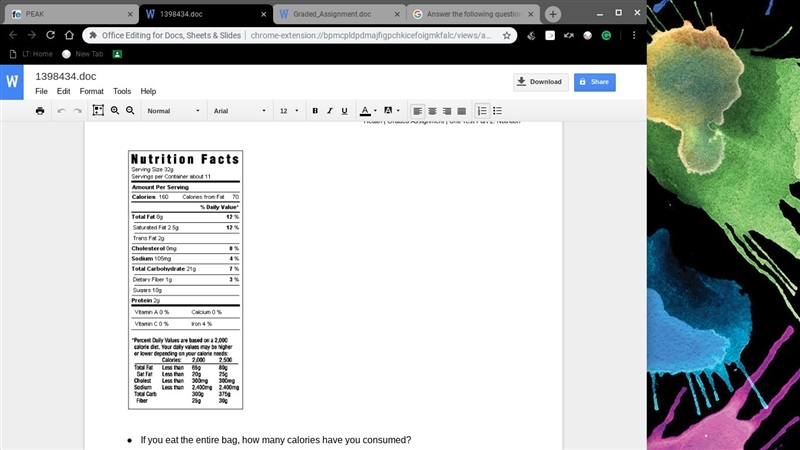The height and width of the screenshot is (450, 800).
Task: Open the font size 12 dropdown
Action: 289,111
